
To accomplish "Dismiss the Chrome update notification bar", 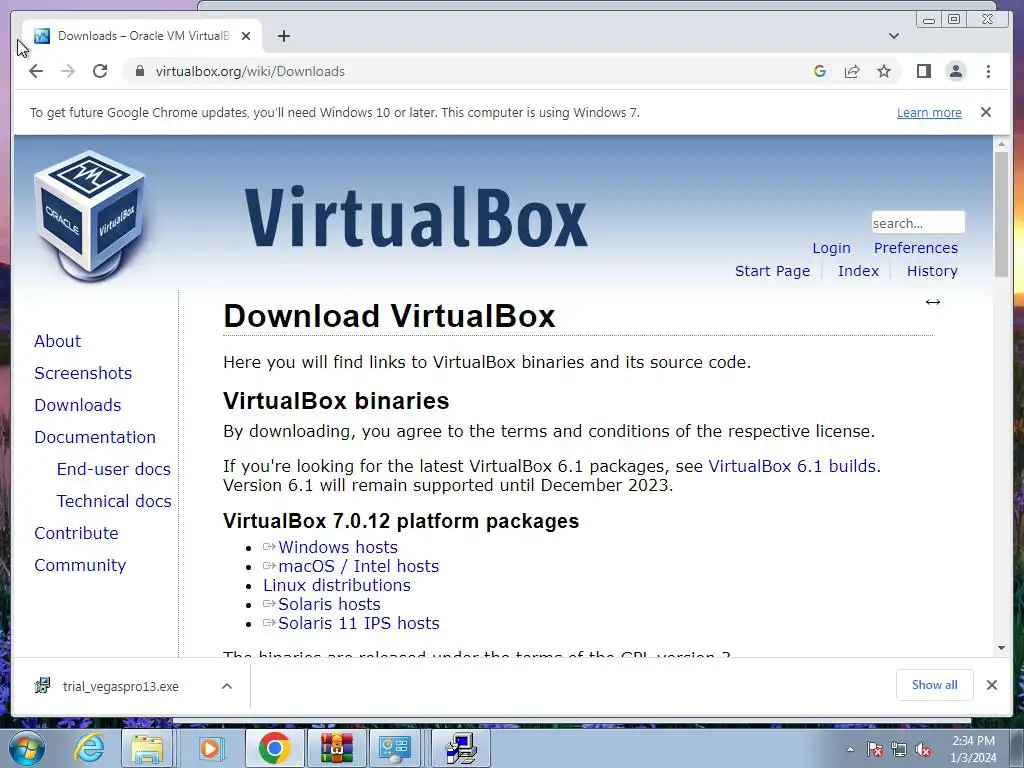I will (985, 112).
